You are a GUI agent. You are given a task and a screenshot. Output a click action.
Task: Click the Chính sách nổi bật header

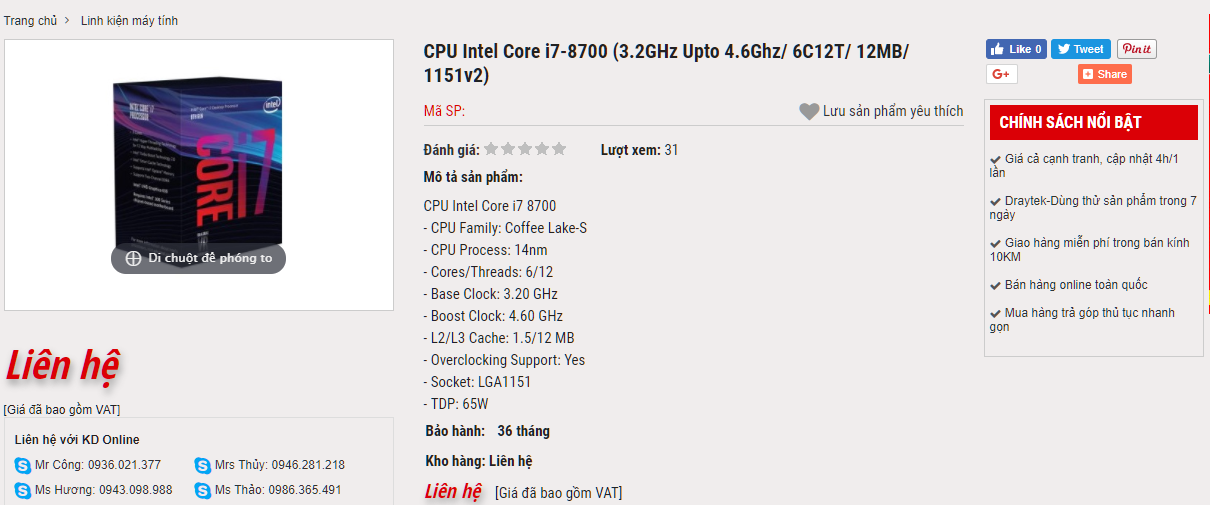click(1069, 123)
